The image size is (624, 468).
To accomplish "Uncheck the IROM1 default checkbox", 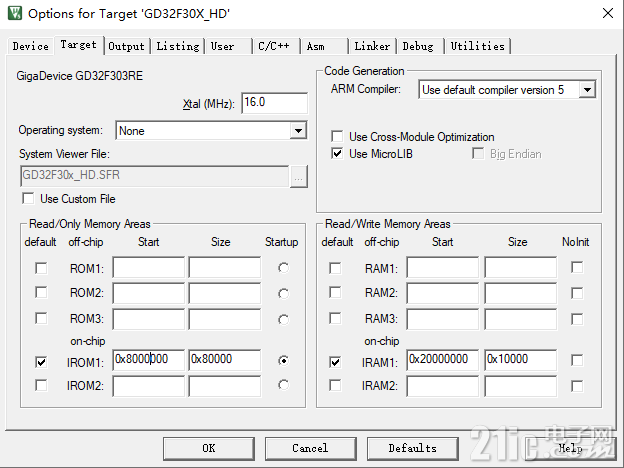I will coord(41,362).
